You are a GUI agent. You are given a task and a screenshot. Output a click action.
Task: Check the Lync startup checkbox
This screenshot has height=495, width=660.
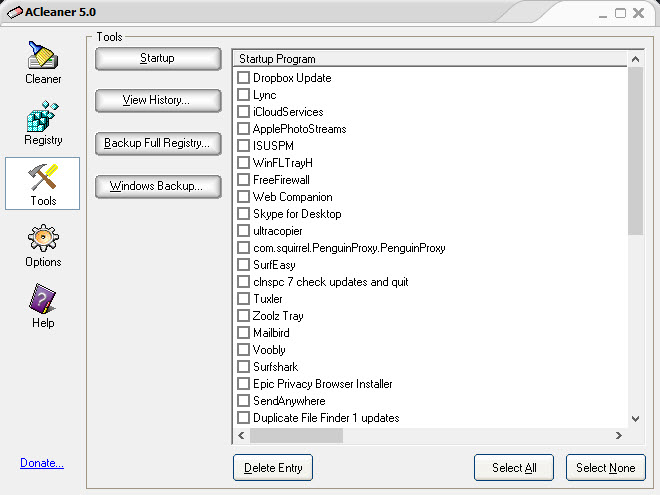point(243,94)
